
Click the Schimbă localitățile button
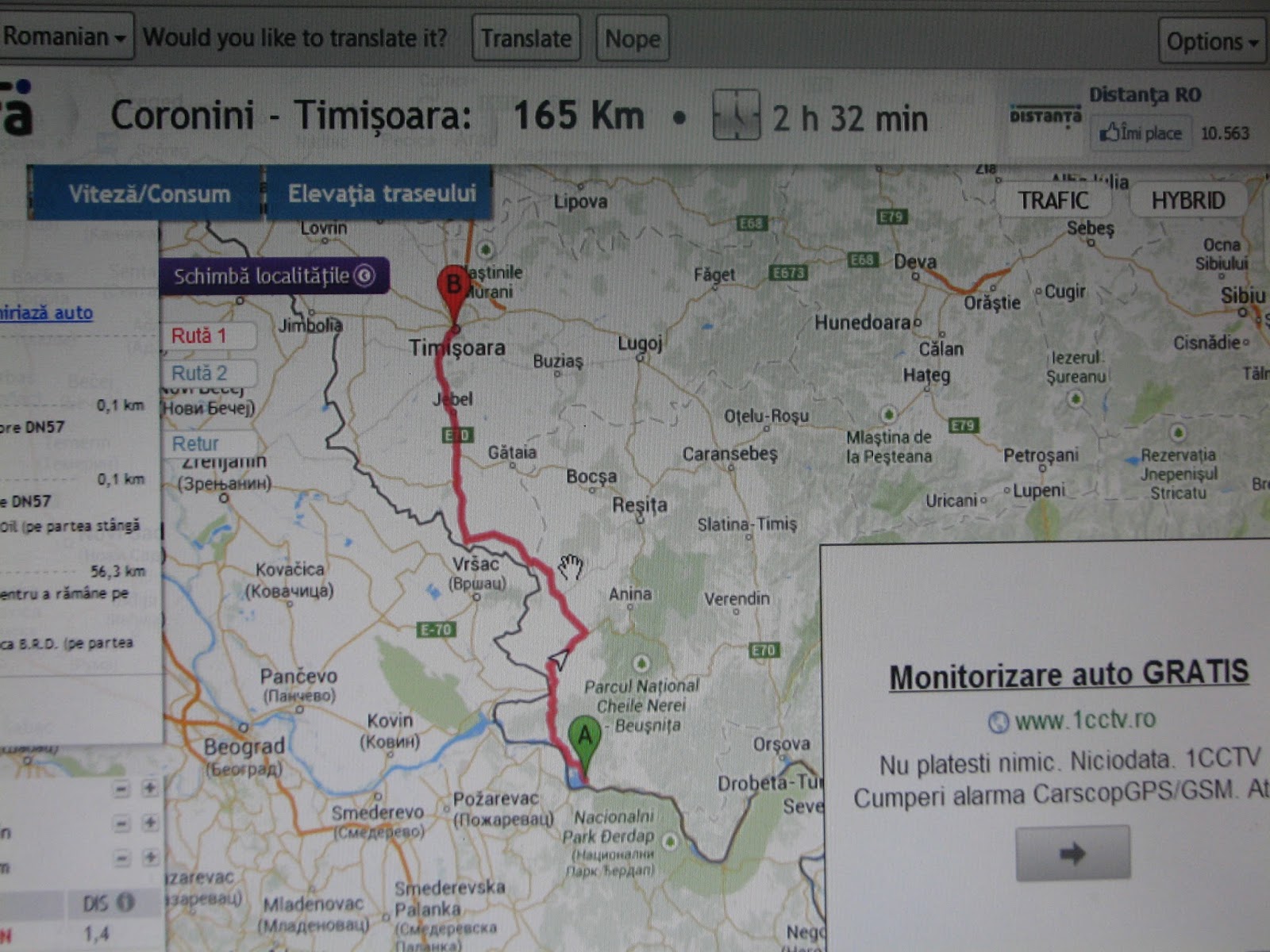pyautogui.click(x=274, y=276)
